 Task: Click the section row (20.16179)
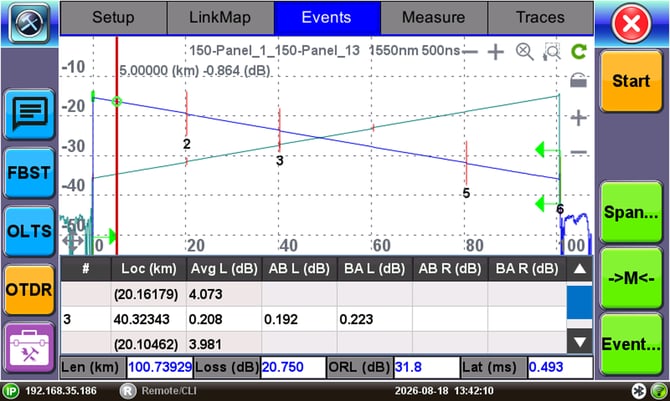coord(313,294)
